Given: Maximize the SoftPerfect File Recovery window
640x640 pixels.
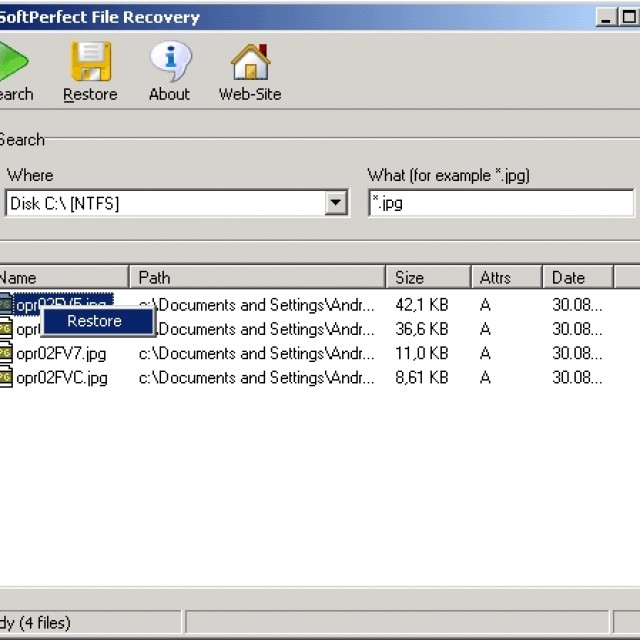Looking at the screenshot, I should (631, 17).
